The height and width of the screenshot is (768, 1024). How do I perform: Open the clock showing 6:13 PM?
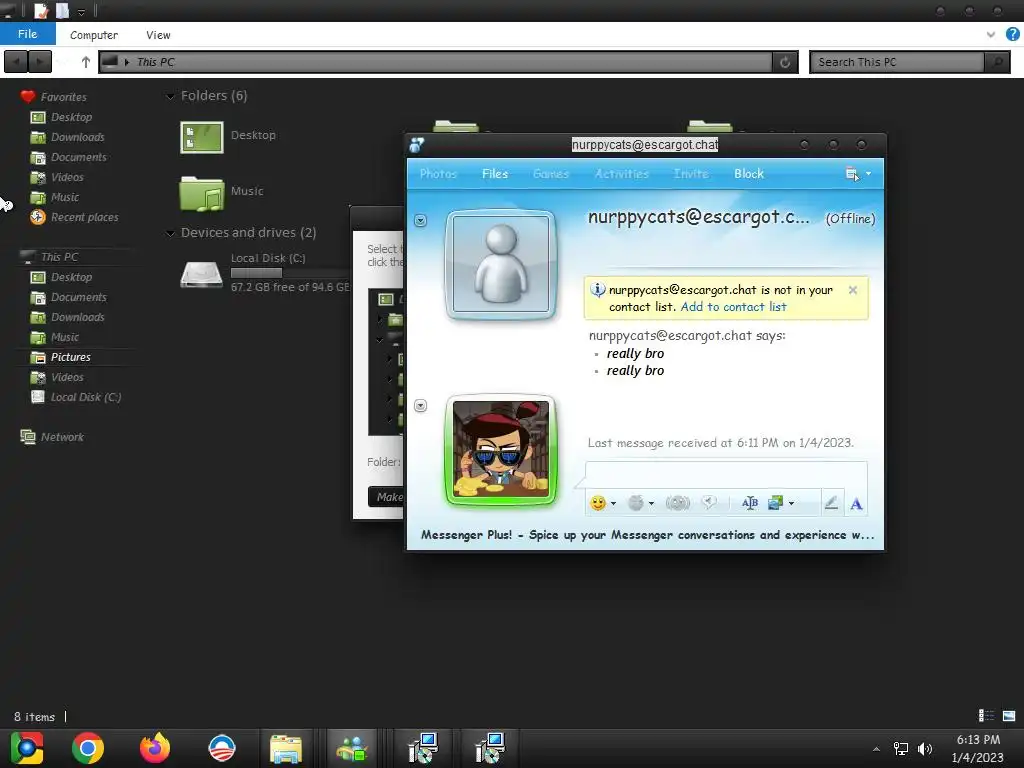pyautogui.click(x=978, y=748)
